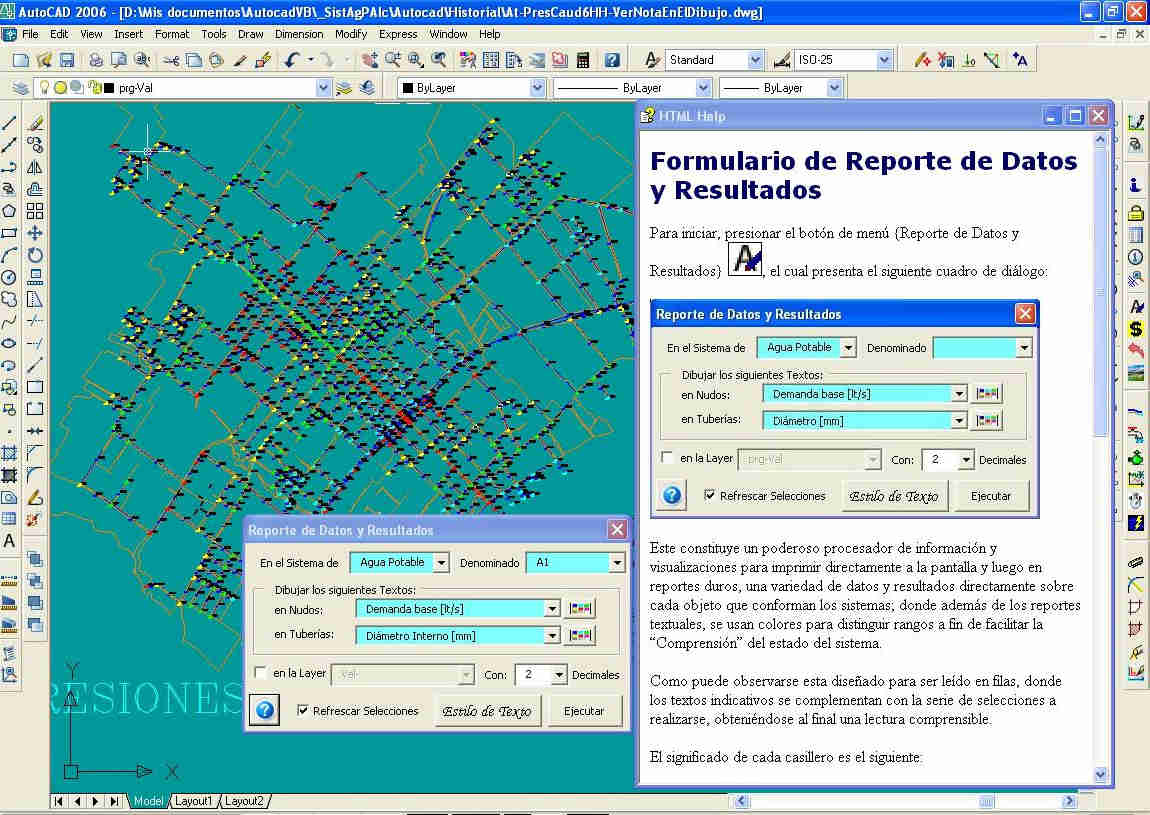Viewport: 1150px width, 815px height.
Task: Click the Undo arrow icon in the toolbar
Action: point(291,60)
